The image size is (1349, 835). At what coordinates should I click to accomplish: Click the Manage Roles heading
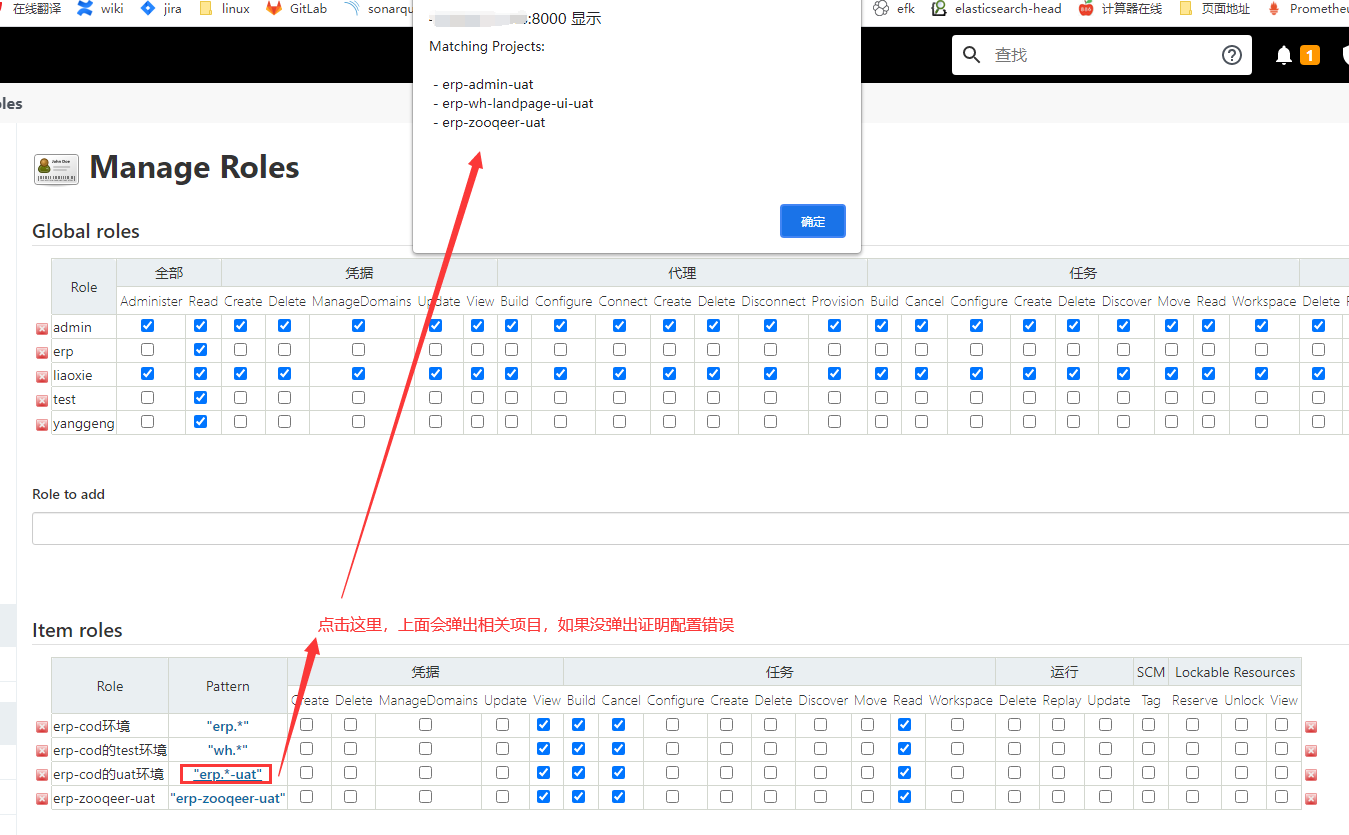pyautogui.click(x=195, y=167)
